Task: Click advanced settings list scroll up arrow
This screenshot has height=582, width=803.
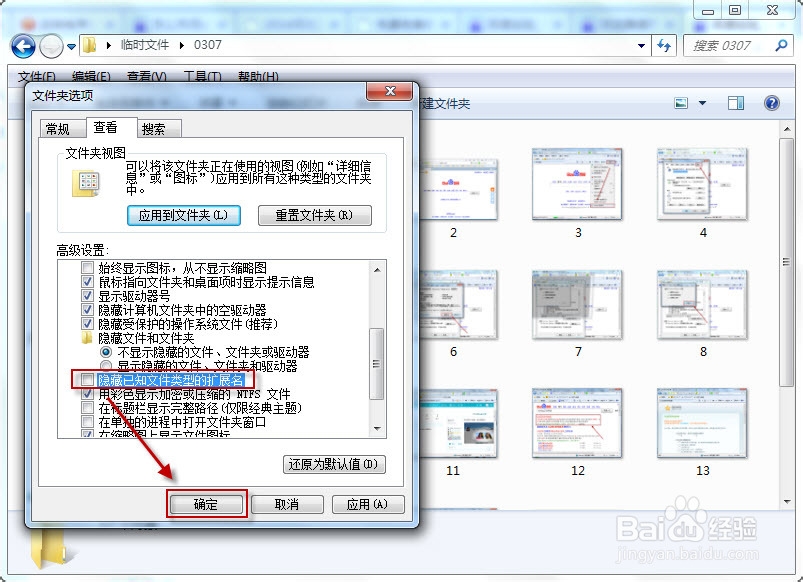Action: tap(377, 269)
